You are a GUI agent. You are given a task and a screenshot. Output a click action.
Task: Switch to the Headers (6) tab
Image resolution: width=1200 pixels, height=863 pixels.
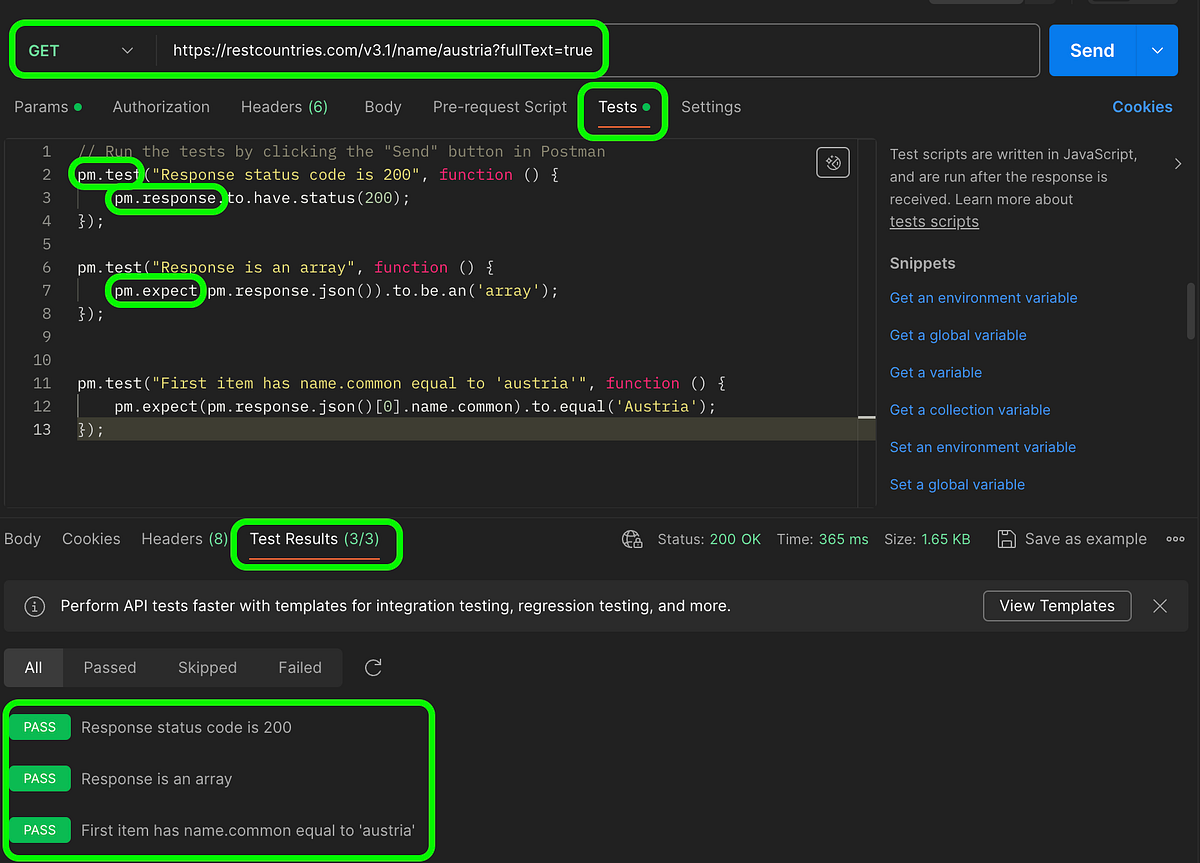point(284,107)
